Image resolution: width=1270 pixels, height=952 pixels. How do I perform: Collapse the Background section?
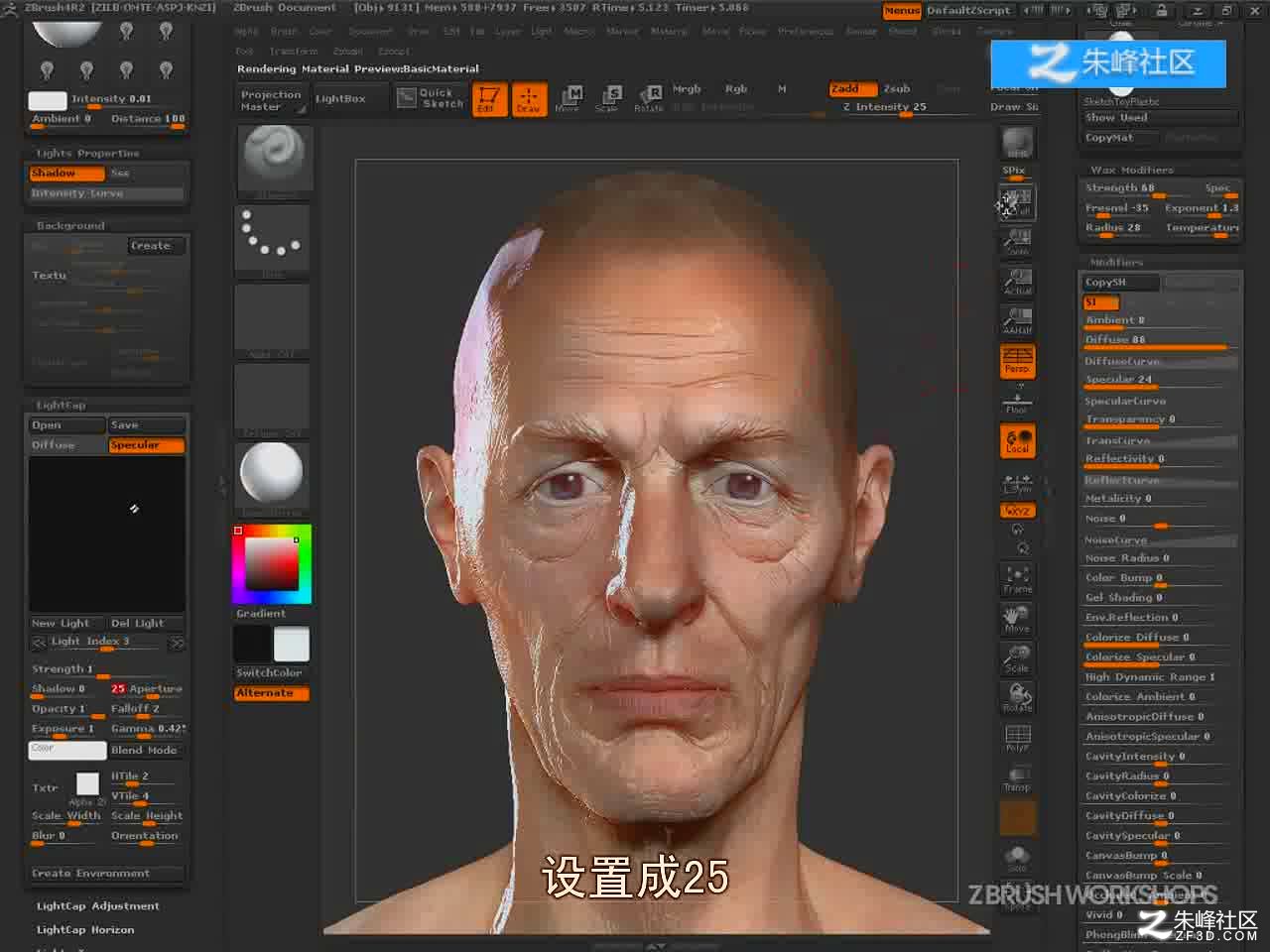pyautogui.click(x=70, y=226)
